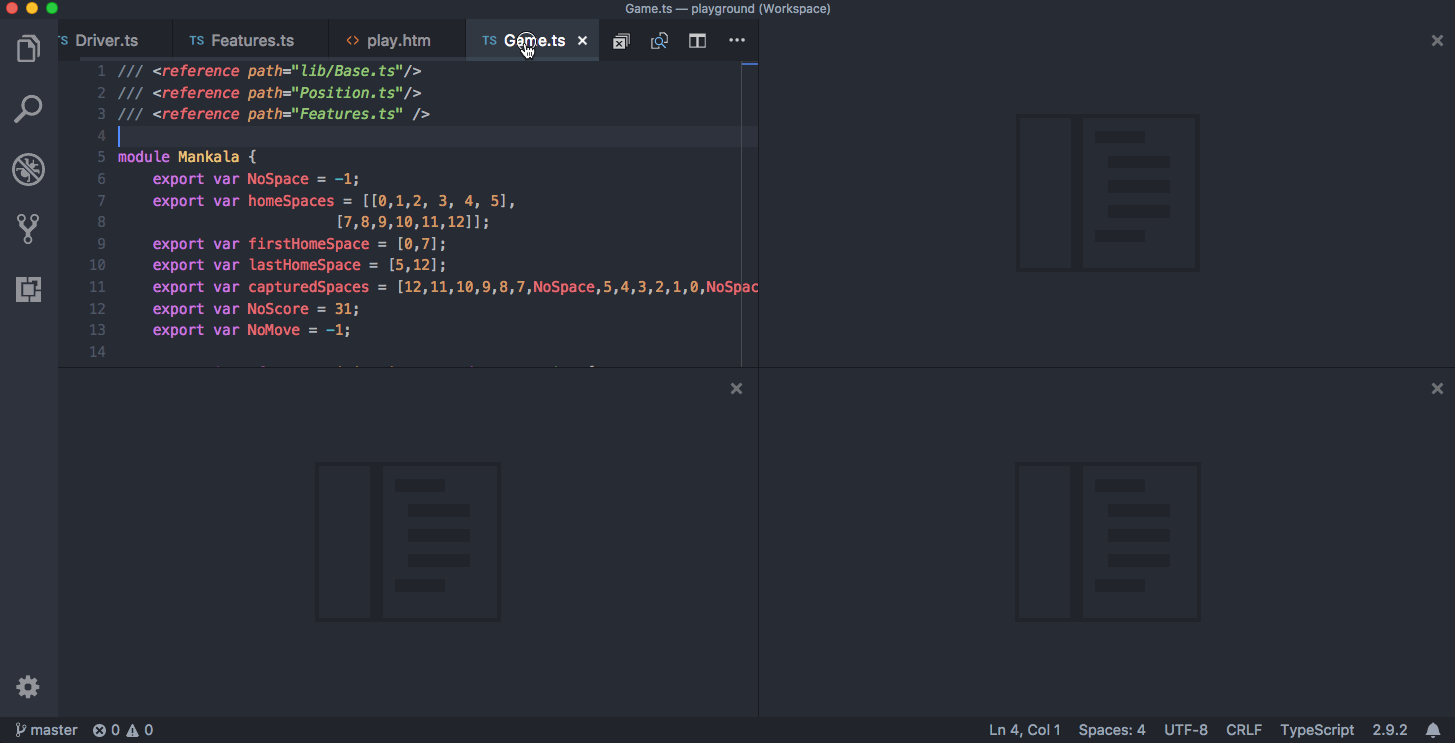Open the Spaces: 4 indentation selector
The width and height of the screenshot is (1455, 743).
click(1111, 729)
